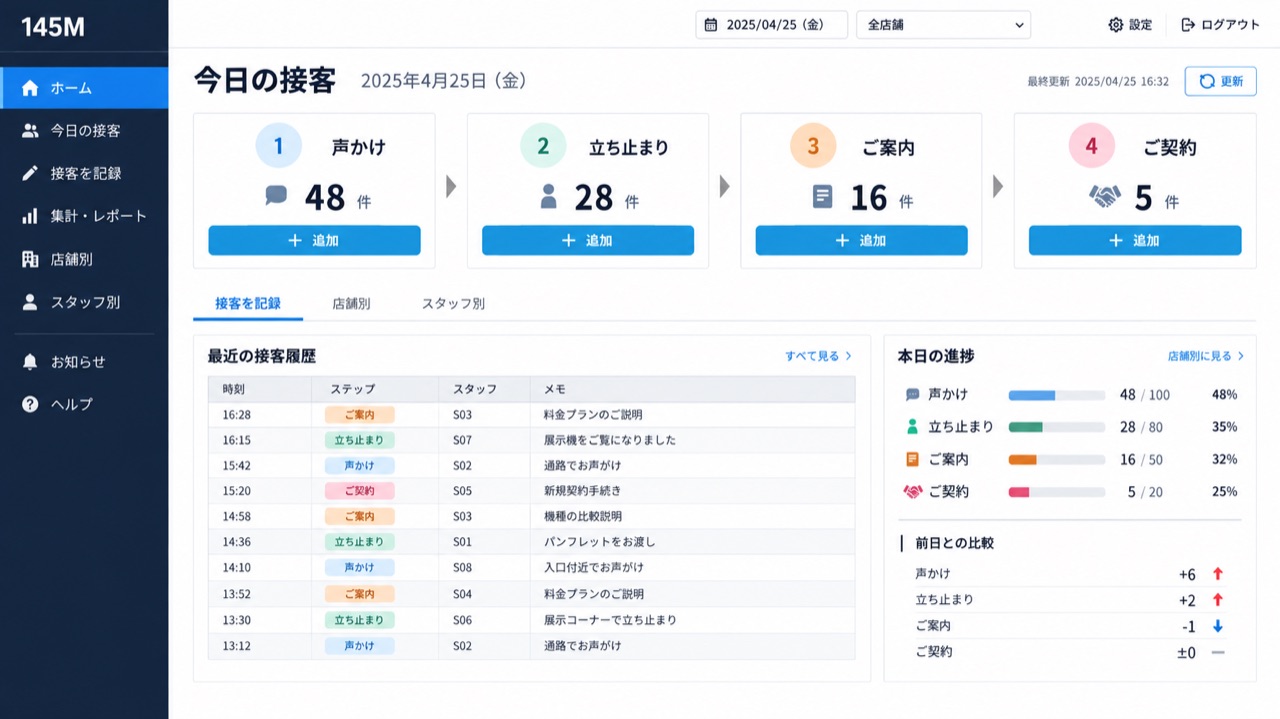1280x719 pixels.
Task: Open 接客を記録 pencil icon in sidebar
Action: (x=30, y=173)
